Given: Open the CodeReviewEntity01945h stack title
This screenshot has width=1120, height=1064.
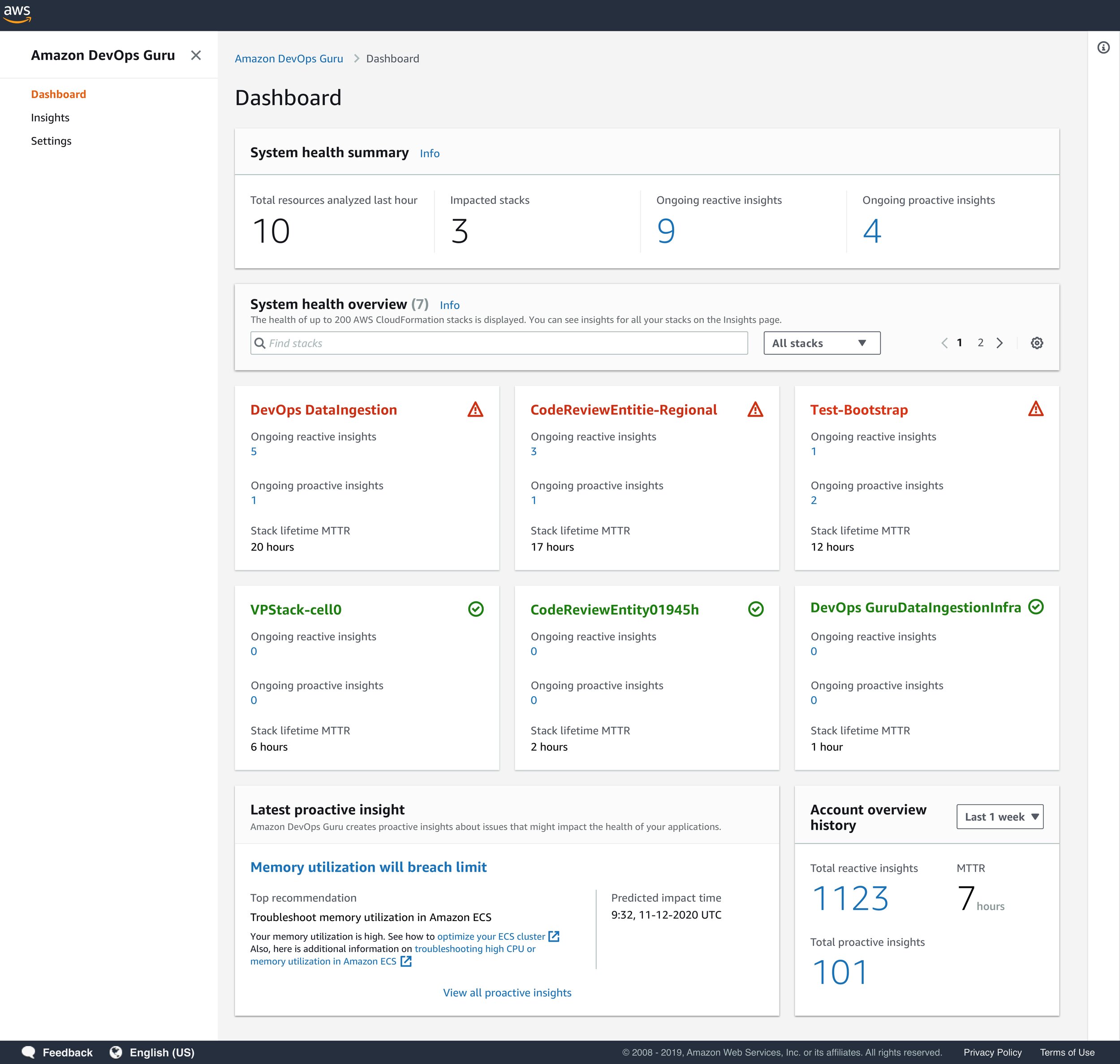Looking at the screenshot, I should (614, 610).
